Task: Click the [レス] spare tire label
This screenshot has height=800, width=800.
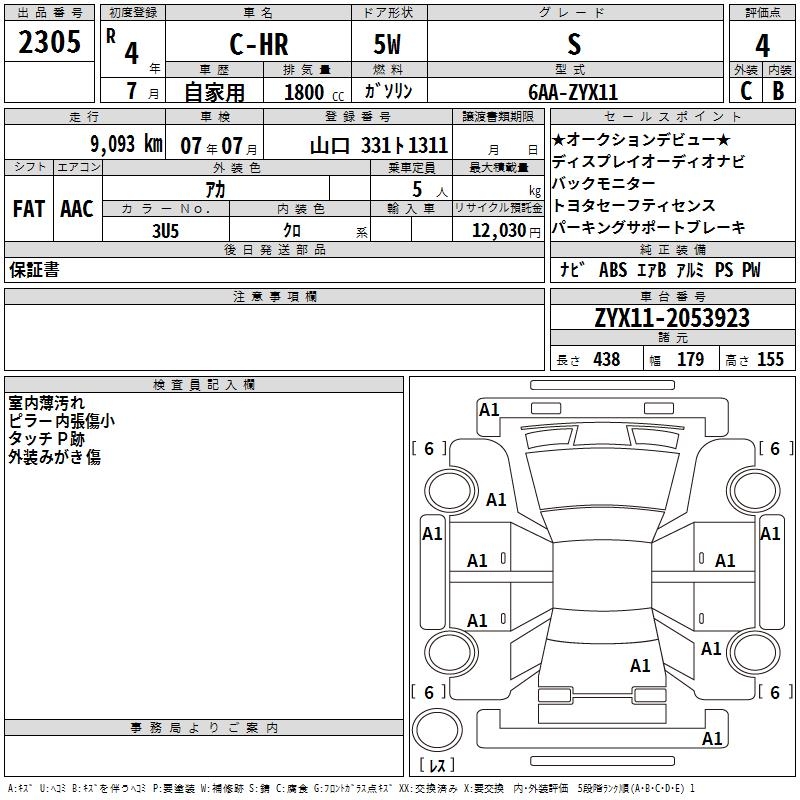Action: pos(437,764)
